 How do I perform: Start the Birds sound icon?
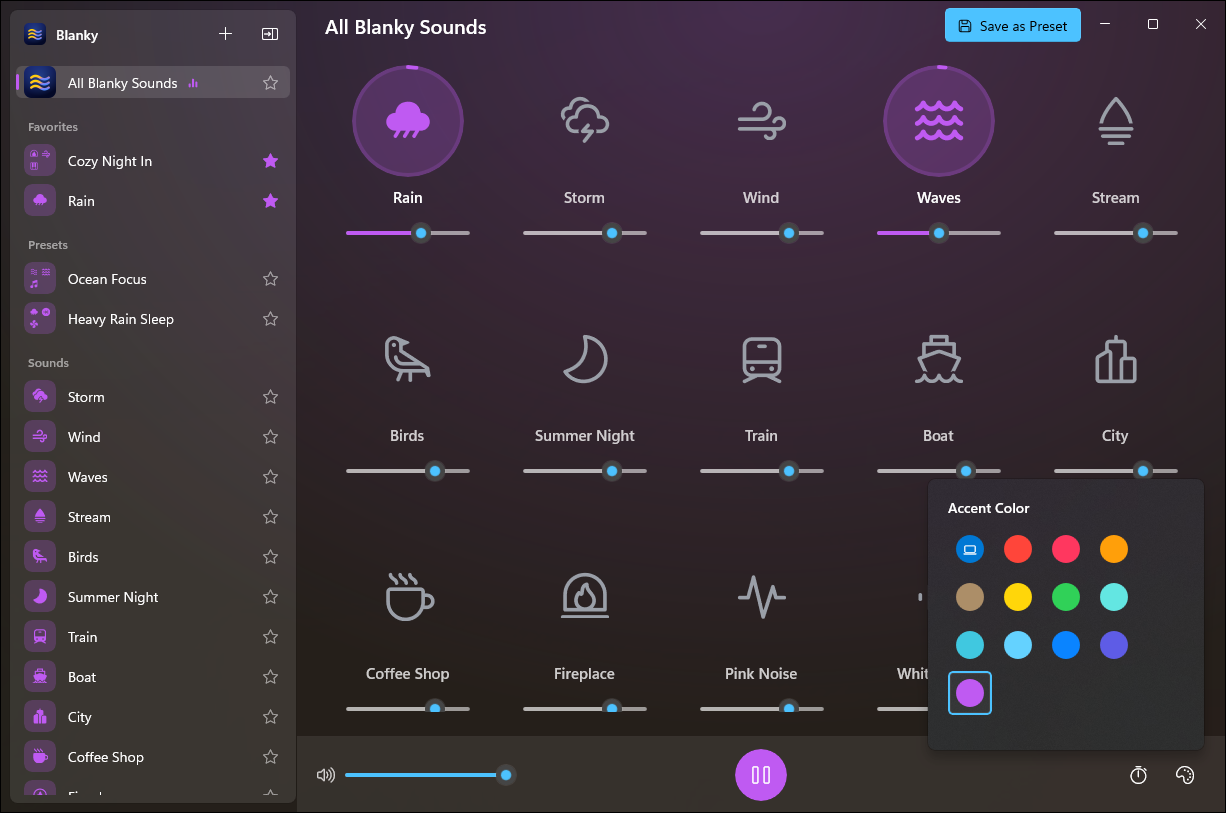pos(407,359)
